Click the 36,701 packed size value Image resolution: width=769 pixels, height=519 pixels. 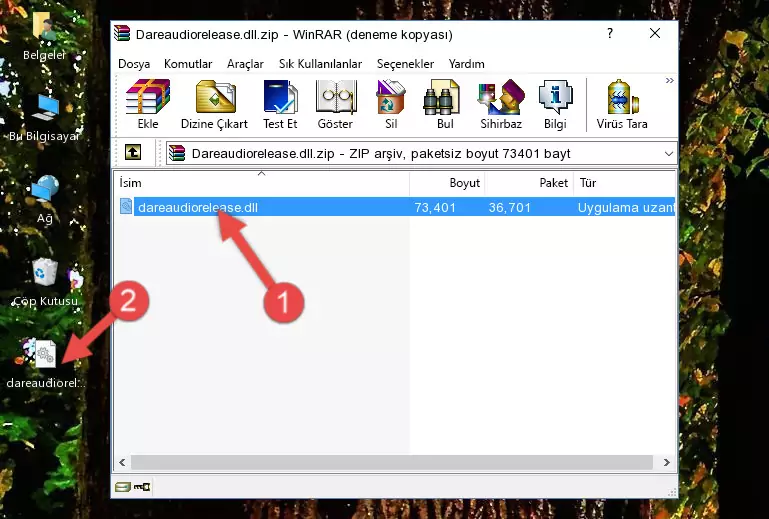510,208
